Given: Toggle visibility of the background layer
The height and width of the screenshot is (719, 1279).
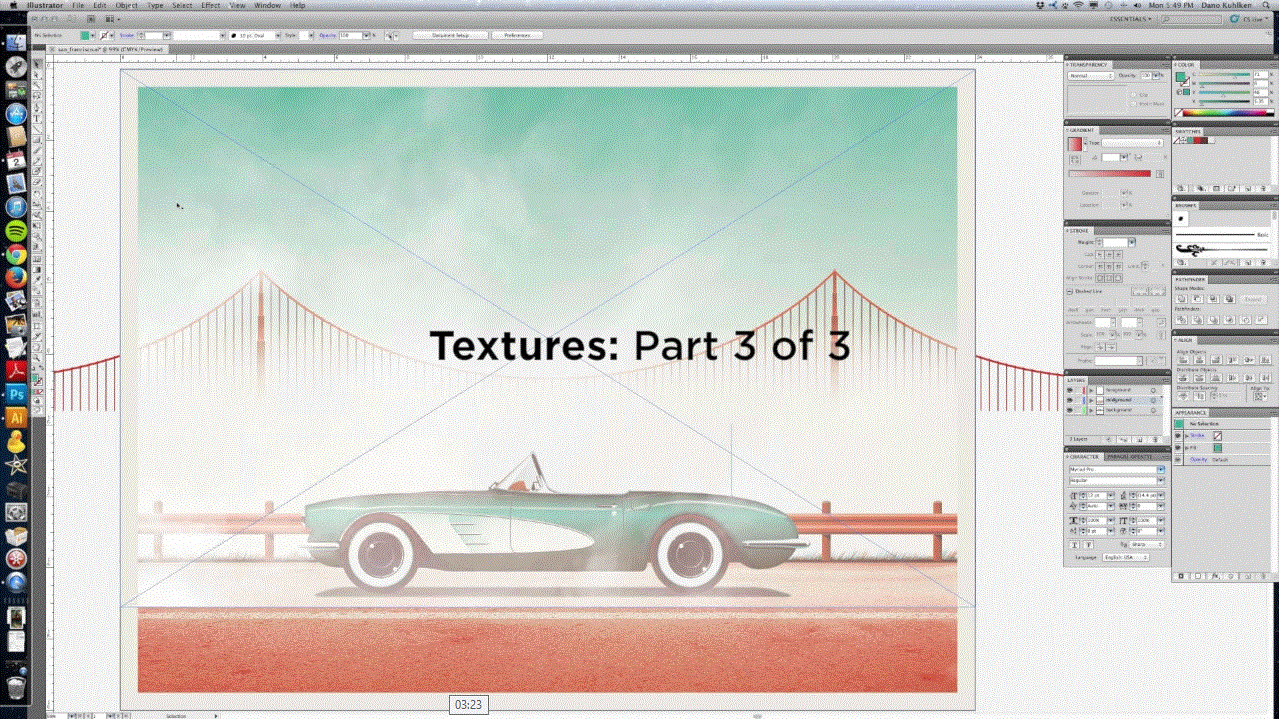Looking at the screenshot, I should (x=1070, y=410).
